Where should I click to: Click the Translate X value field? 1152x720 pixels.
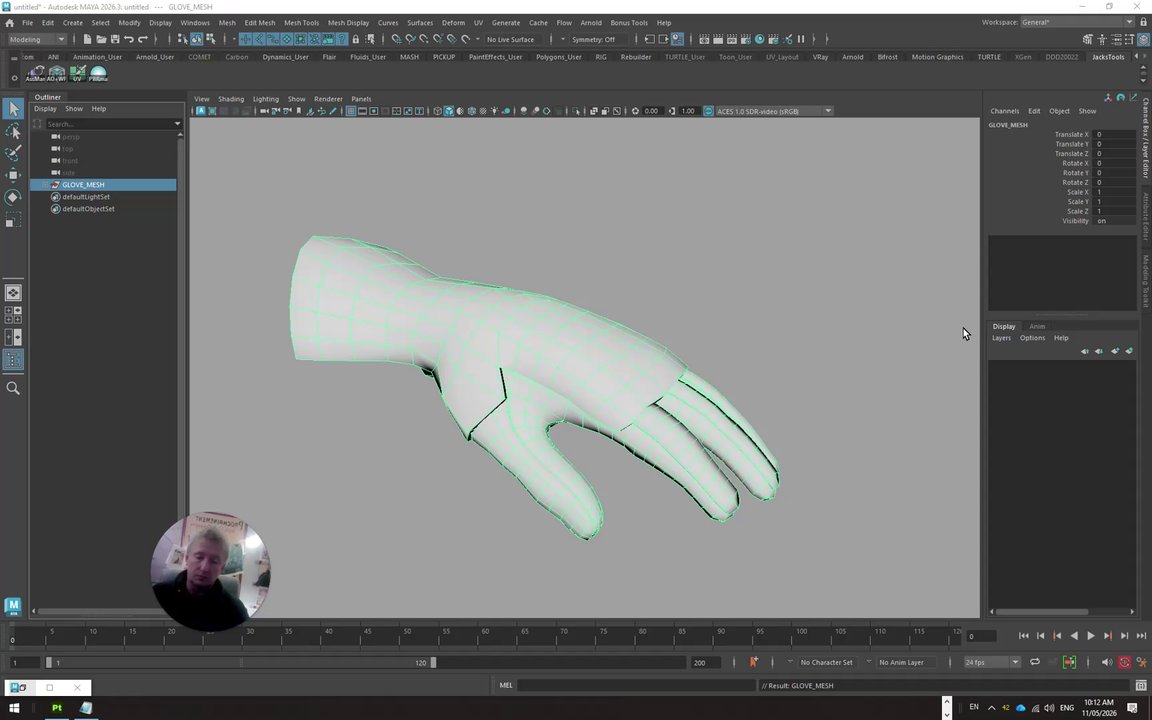[x=1115, y=134]
